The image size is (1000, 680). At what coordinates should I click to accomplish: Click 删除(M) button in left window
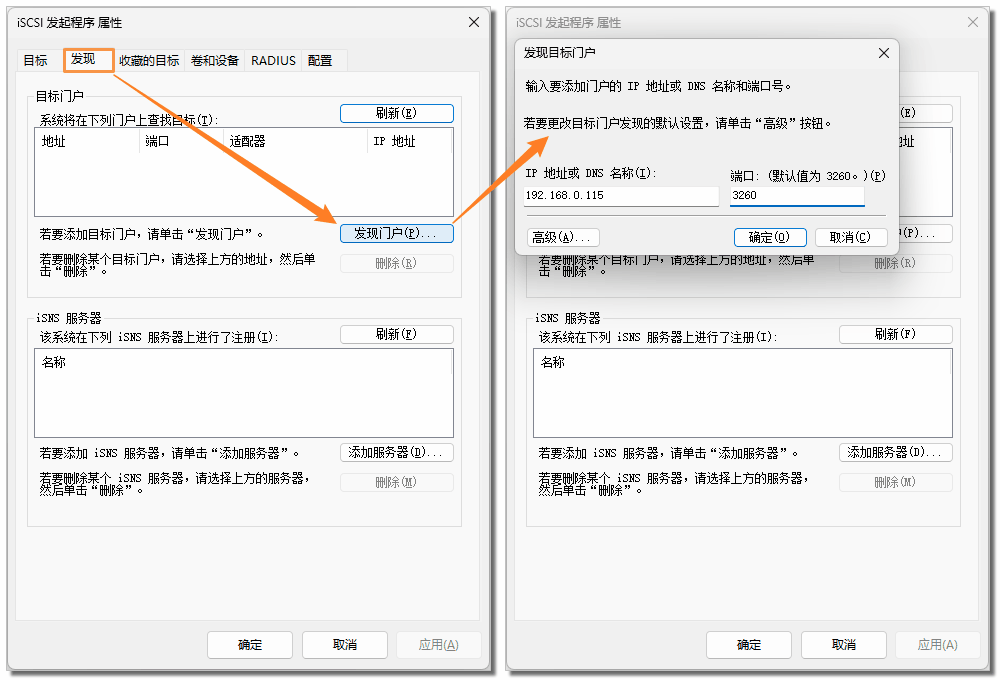(397, 482)
